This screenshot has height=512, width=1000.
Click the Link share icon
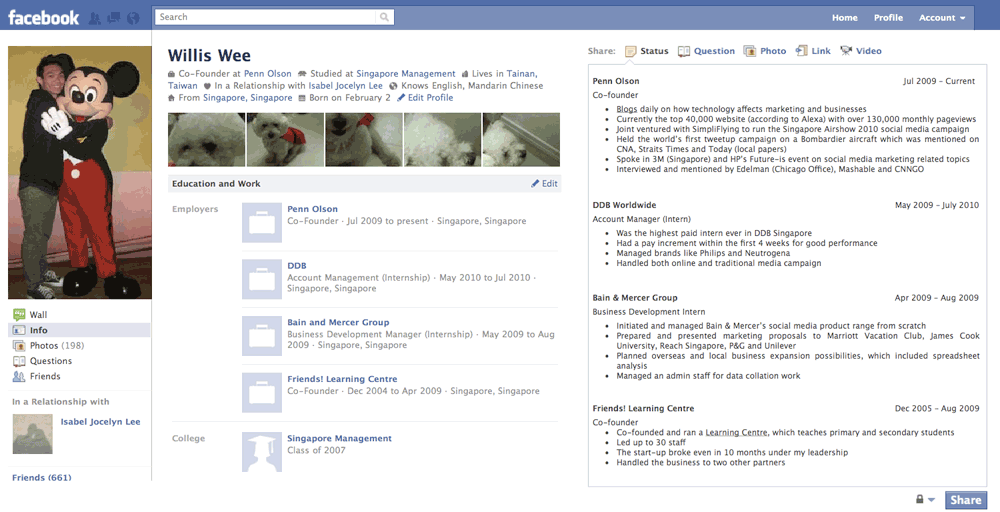[x=802, y=51]
